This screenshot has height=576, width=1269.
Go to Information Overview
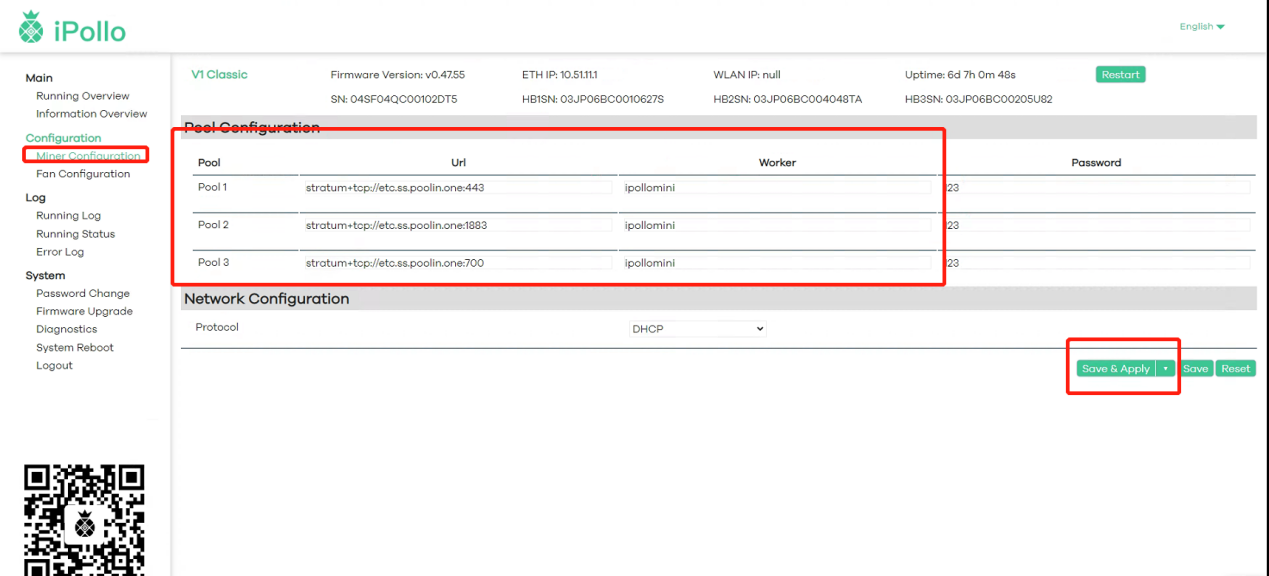[x=91, y=114]
